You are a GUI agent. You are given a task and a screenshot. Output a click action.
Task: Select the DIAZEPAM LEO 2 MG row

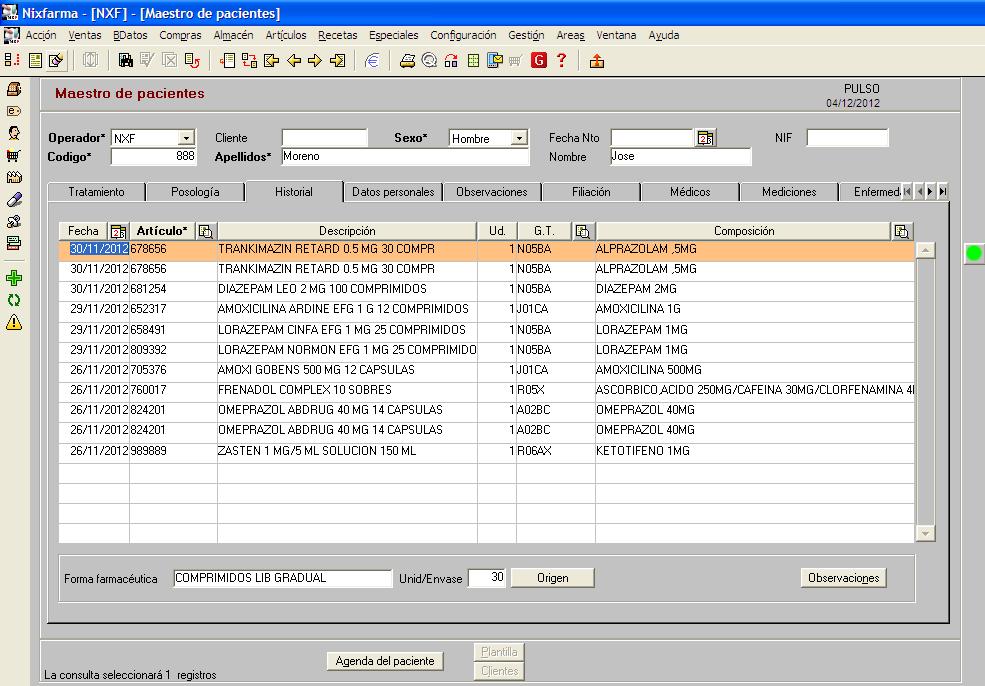(x=487, y=289)
